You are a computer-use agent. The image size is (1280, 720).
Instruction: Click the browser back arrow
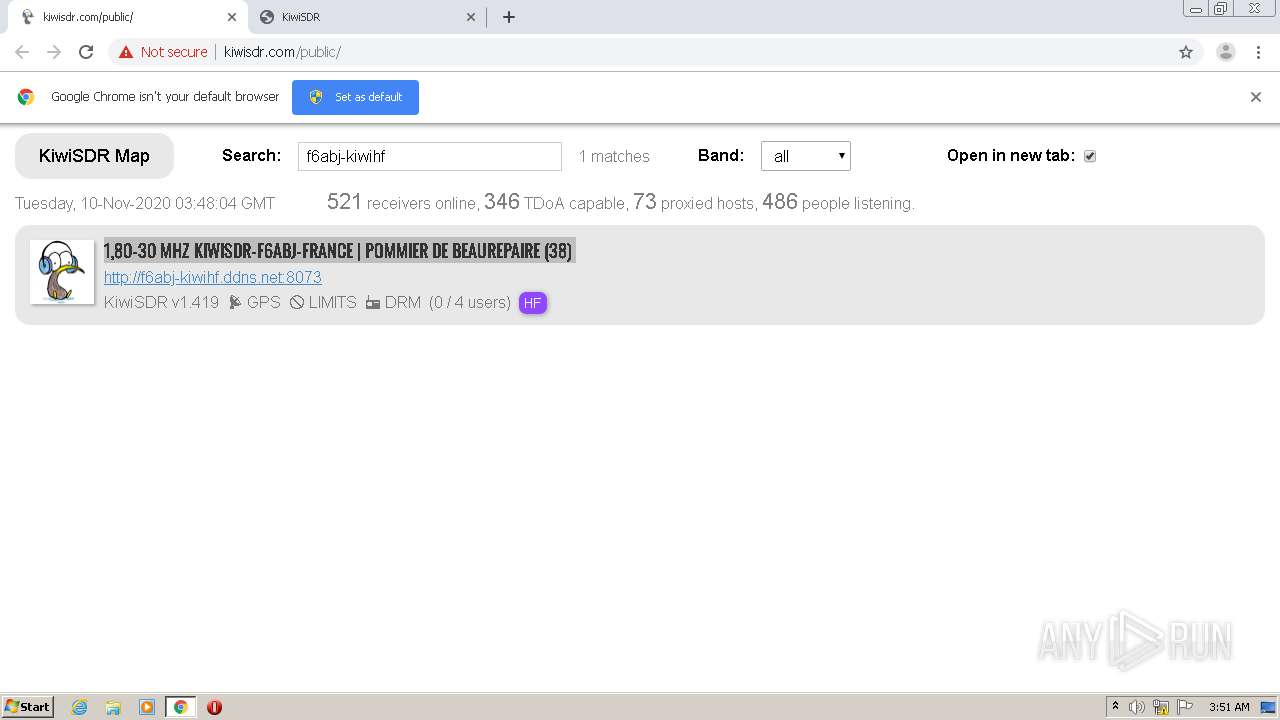point(22,52)
